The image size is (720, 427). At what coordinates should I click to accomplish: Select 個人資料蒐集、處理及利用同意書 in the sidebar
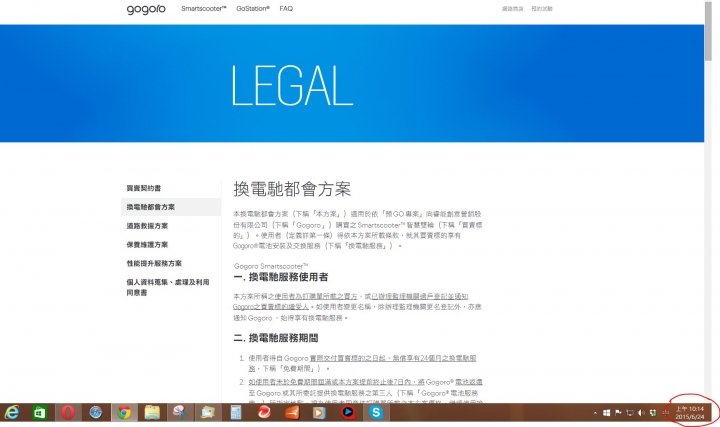pyautogui.click(x=168, y=287)
